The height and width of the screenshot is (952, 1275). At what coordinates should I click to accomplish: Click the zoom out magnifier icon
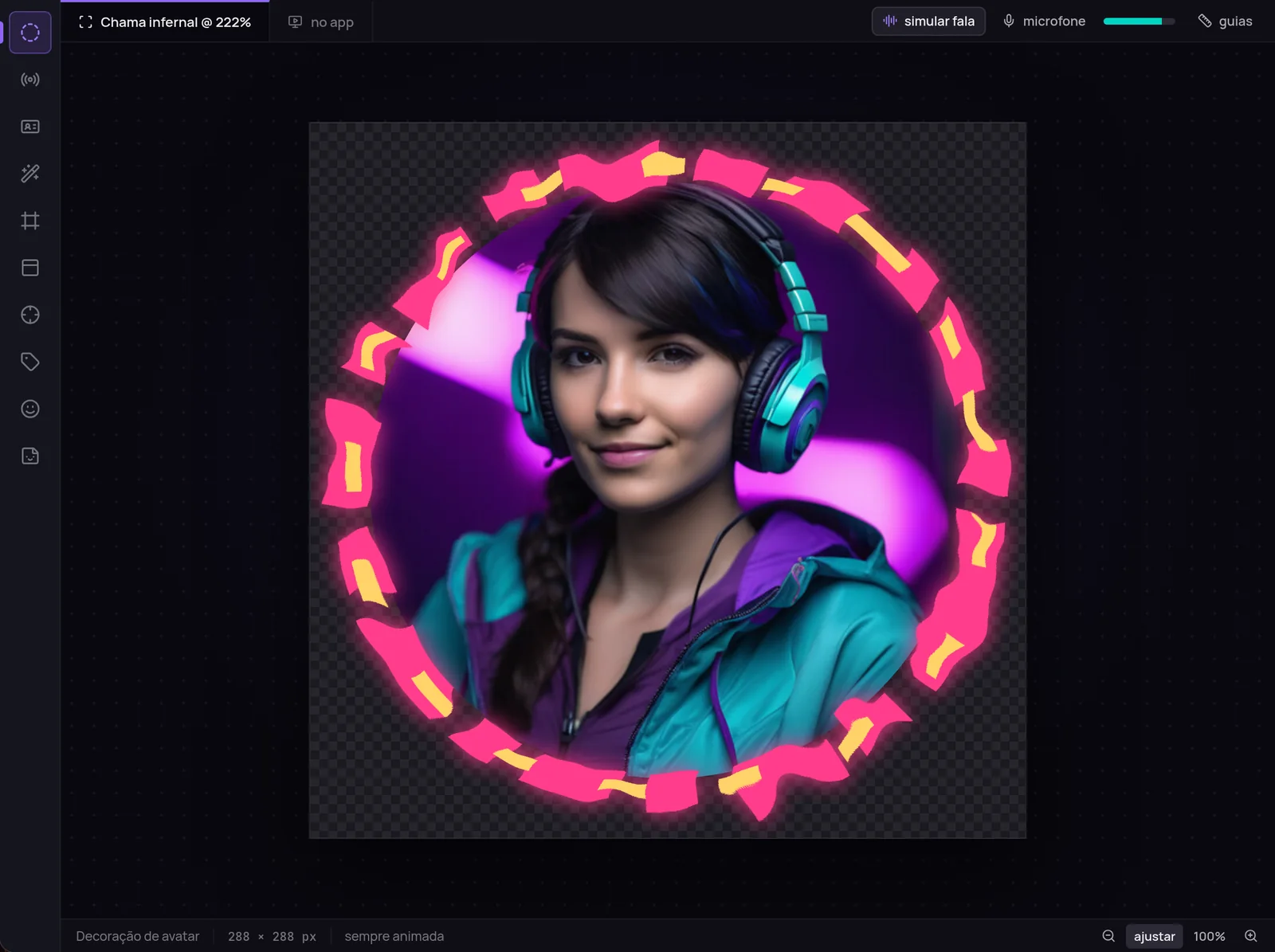(x=1108, y=936)
